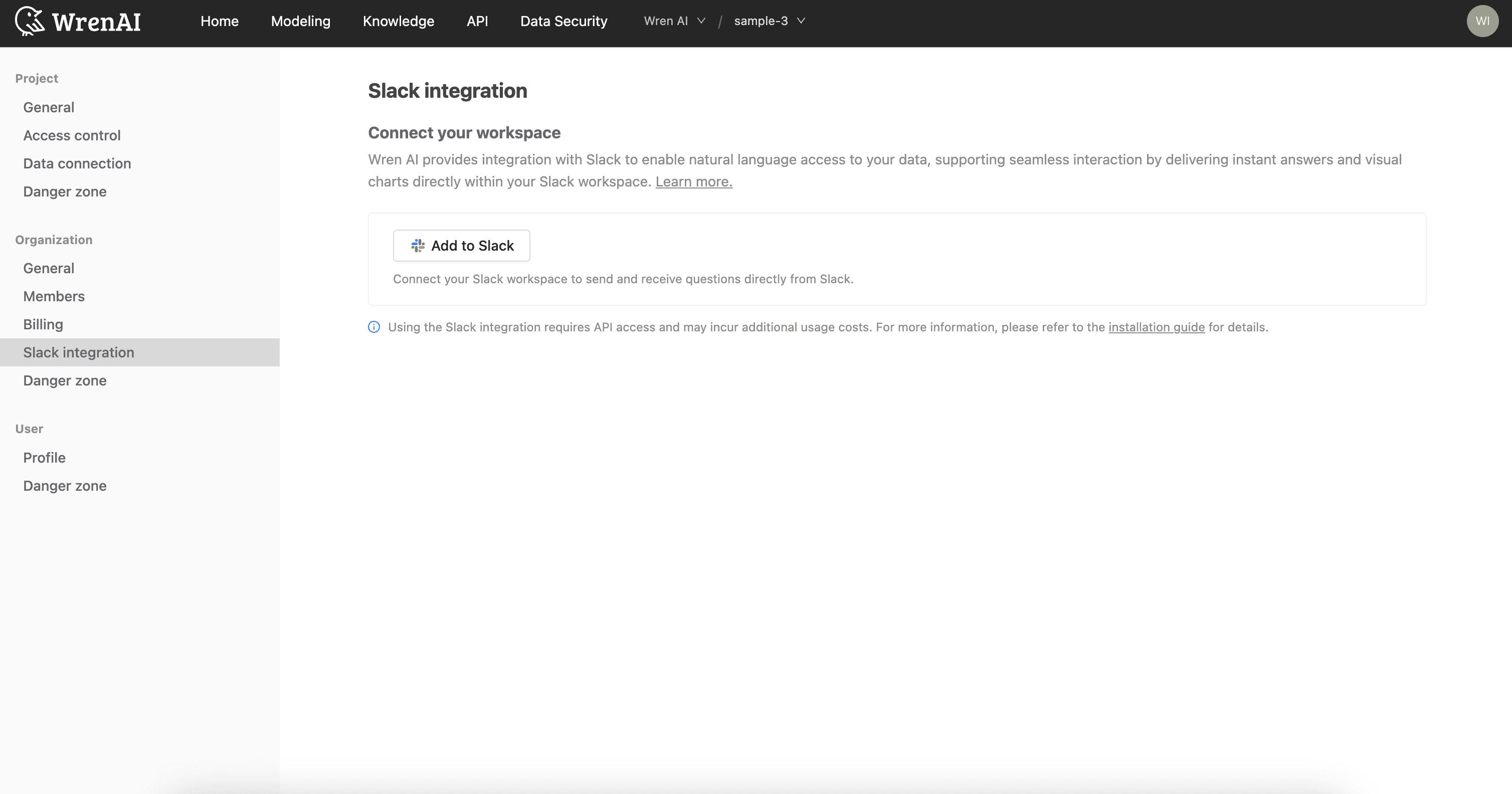Open Access control settings

(72, 135)
